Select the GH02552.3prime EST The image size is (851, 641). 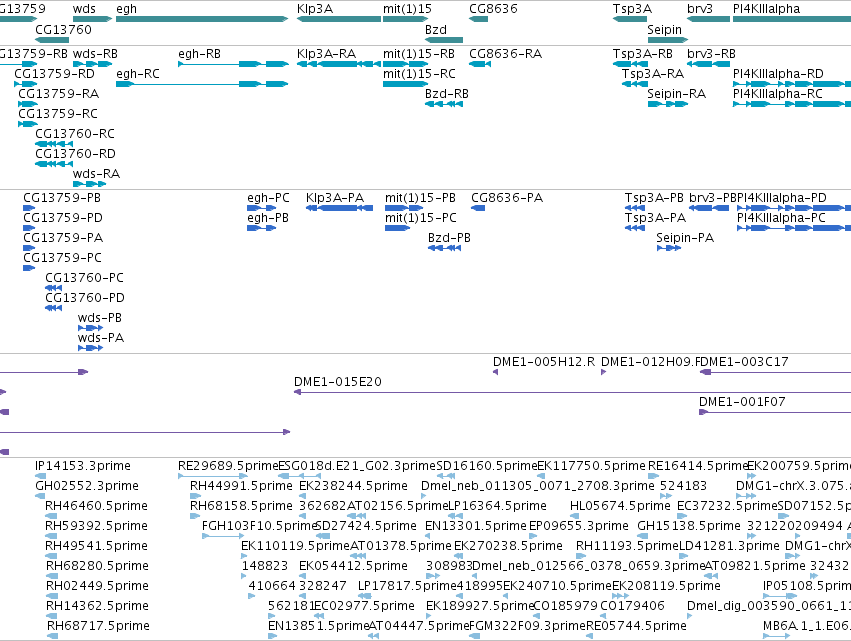pyautogui.click(x=41, y=496)
